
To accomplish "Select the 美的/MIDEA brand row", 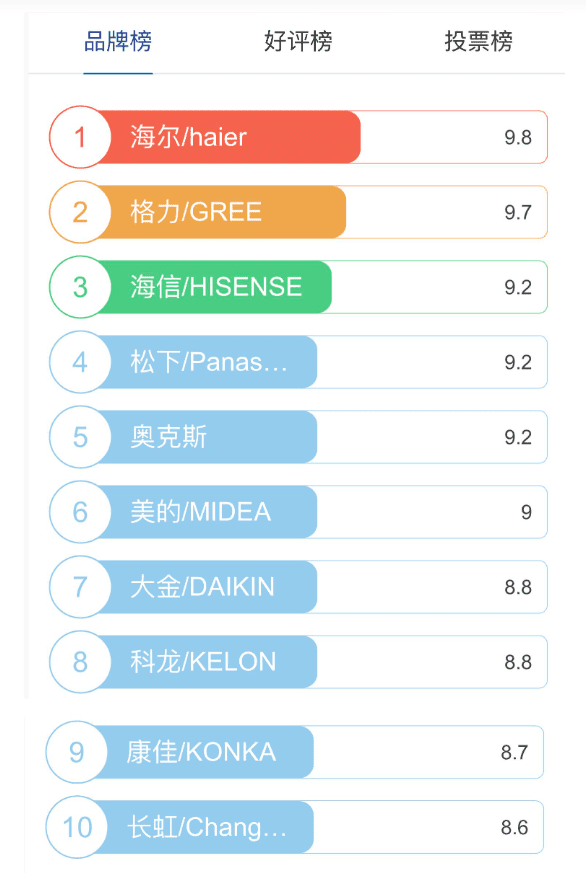I will click(x=298, y=512).
